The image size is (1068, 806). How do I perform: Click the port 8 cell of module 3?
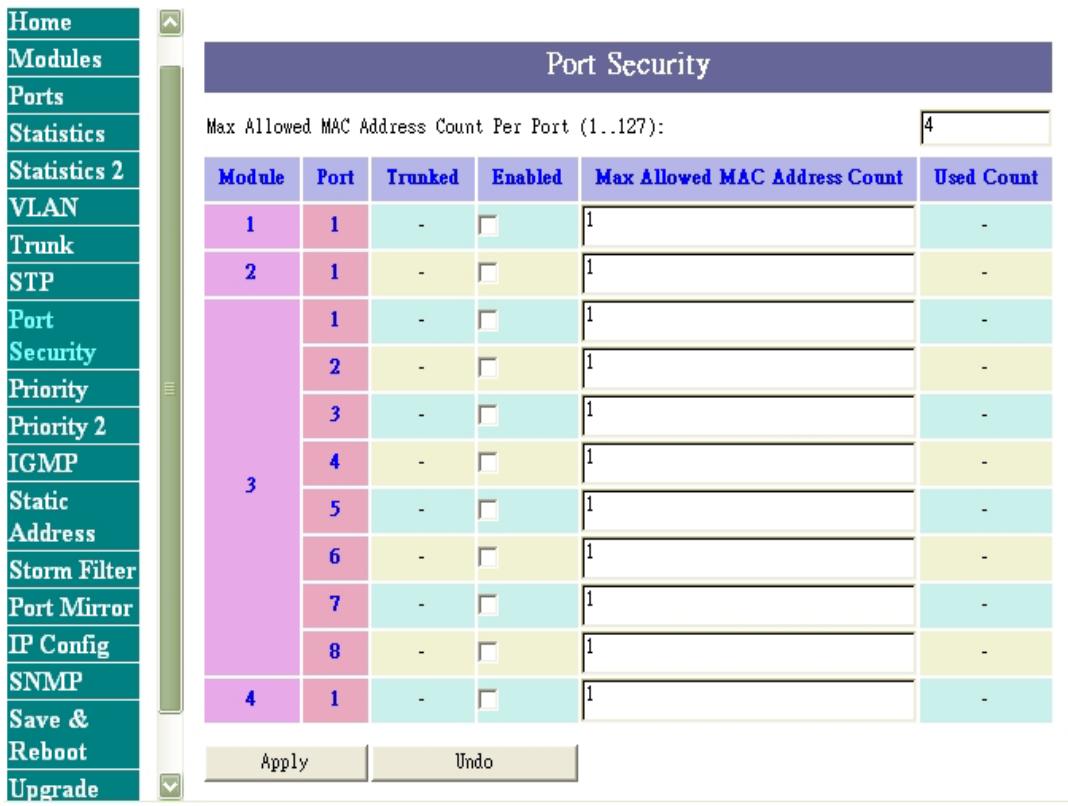pyautogui.click(x=335, y=652)
